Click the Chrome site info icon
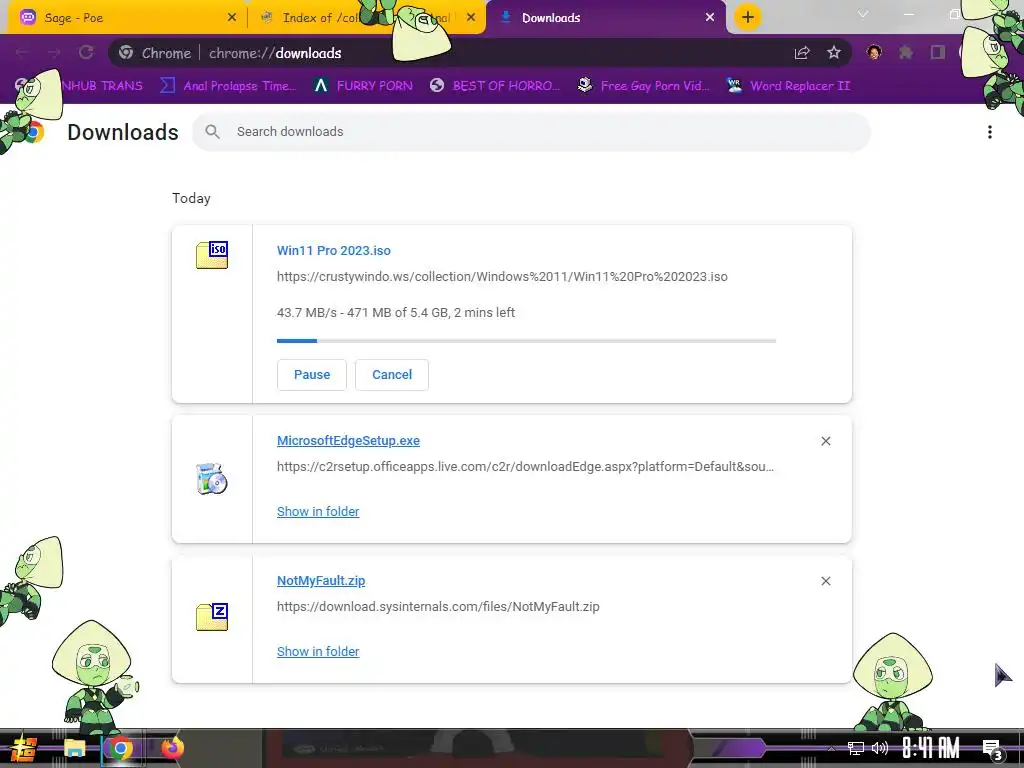1024x768 pixels. pyautogui.click(x=126, y=53)
